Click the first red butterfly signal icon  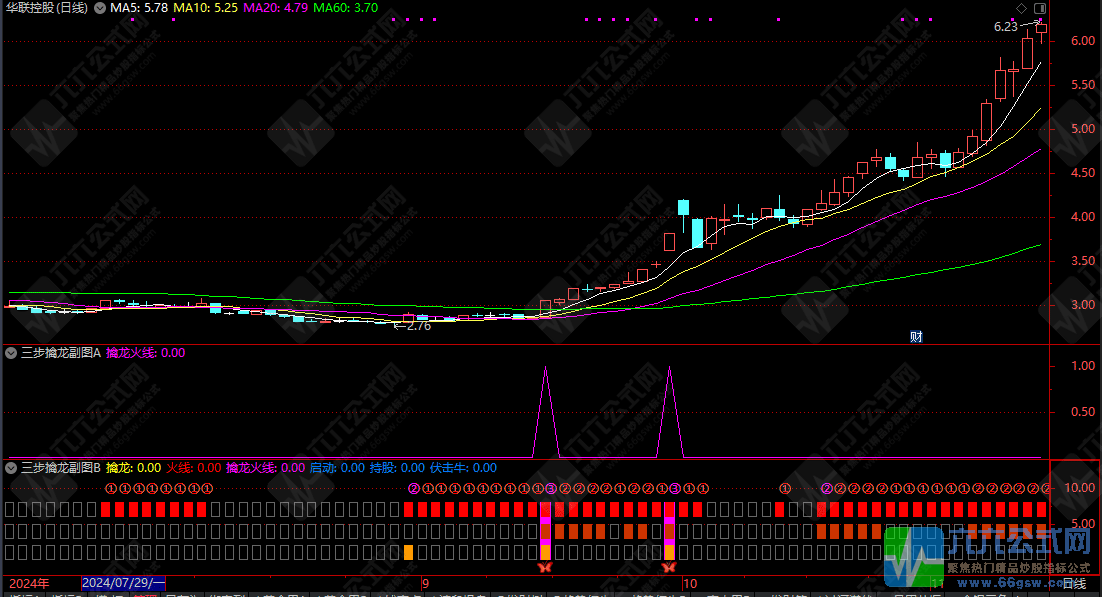pos(545,567)
